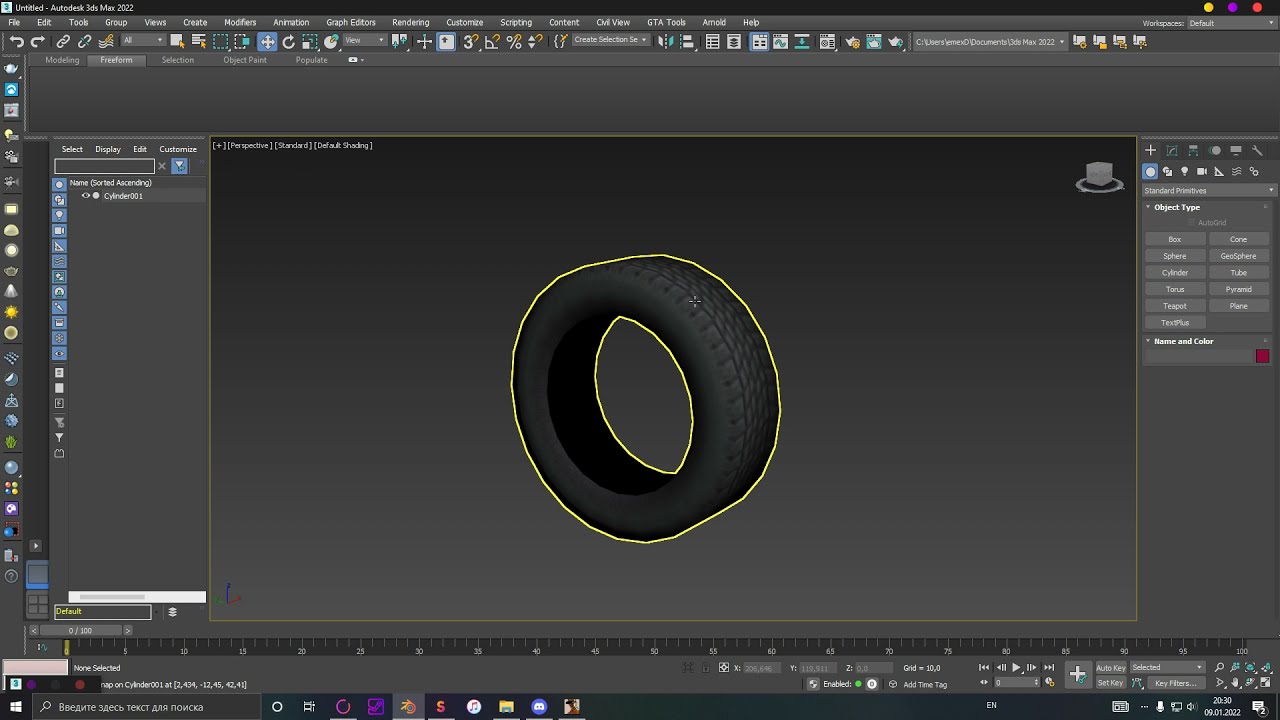
Task: Click the Align tool icon
Action: pos(687,41)
